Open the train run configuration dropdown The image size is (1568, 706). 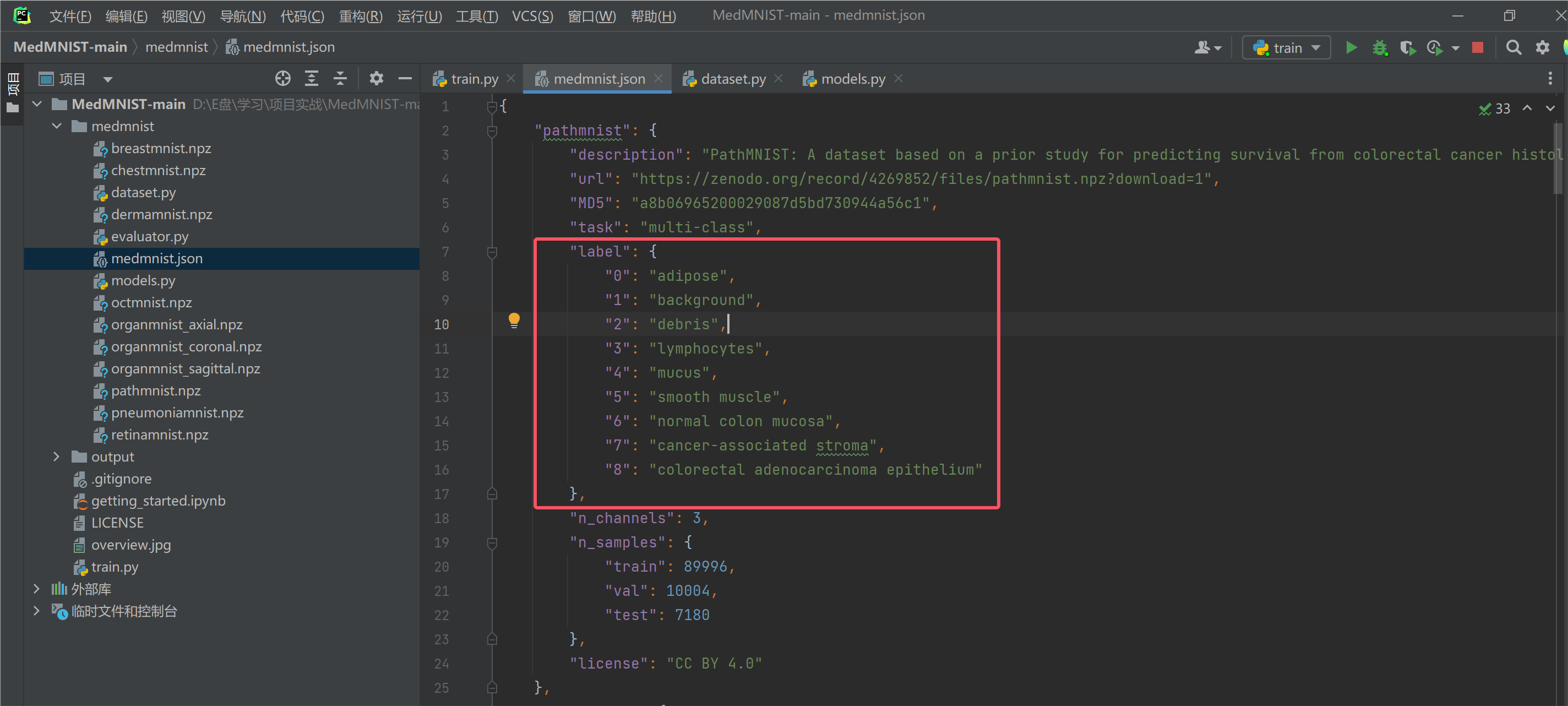click(x=1286, y=47)
